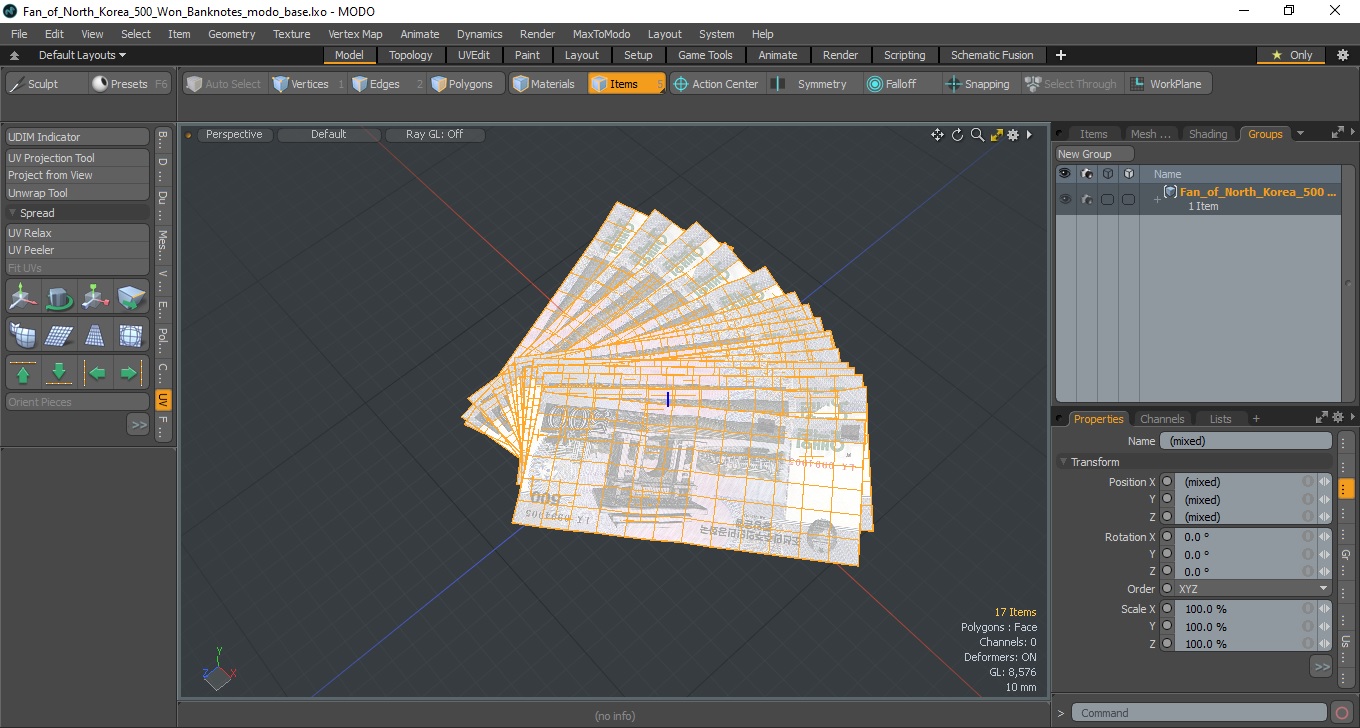Click the UV Projection Tool button
The height and width of the screenshot is (728, 1360).
point(78,158)
